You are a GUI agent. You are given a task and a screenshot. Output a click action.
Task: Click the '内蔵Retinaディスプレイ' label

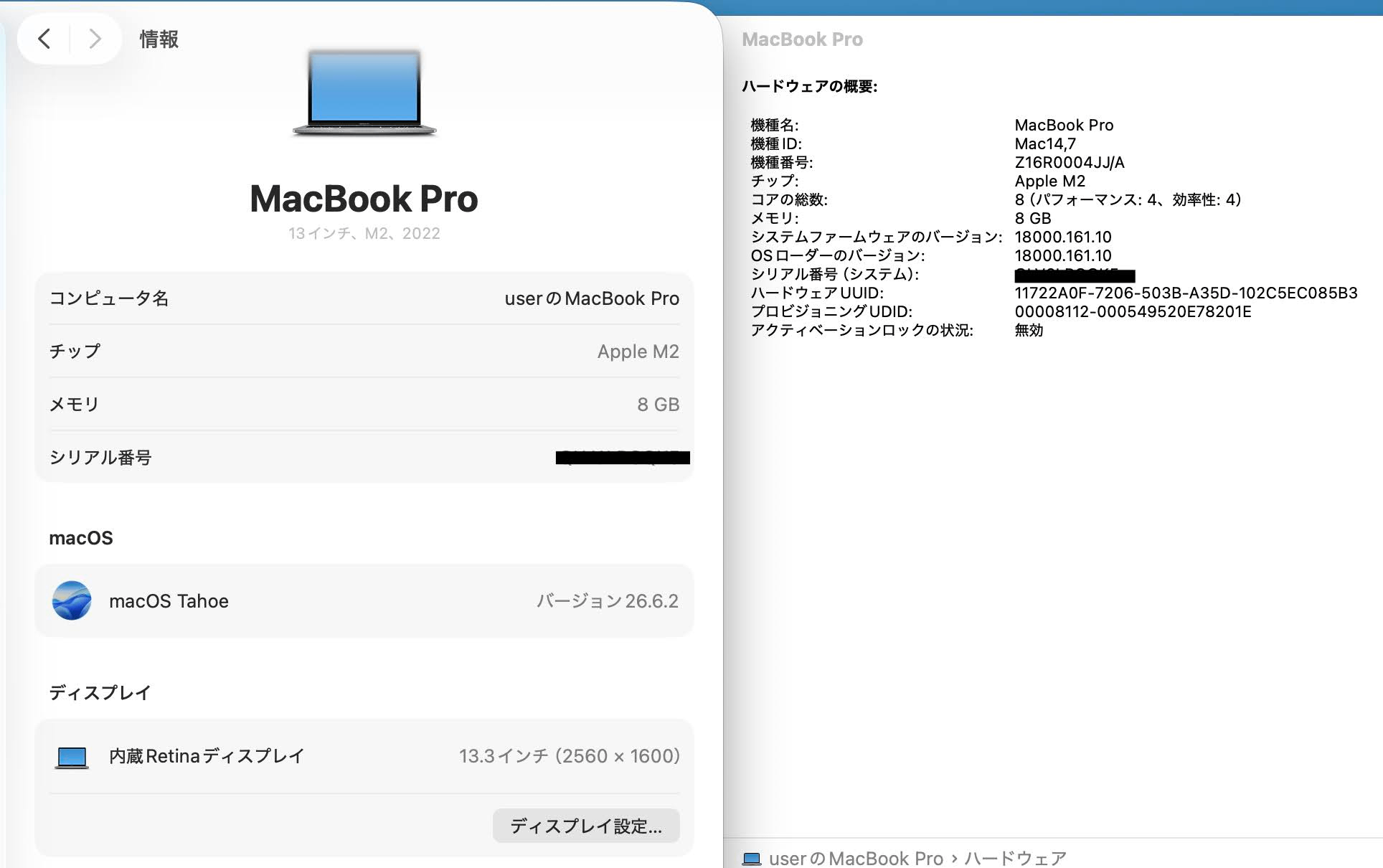[207, 756]
